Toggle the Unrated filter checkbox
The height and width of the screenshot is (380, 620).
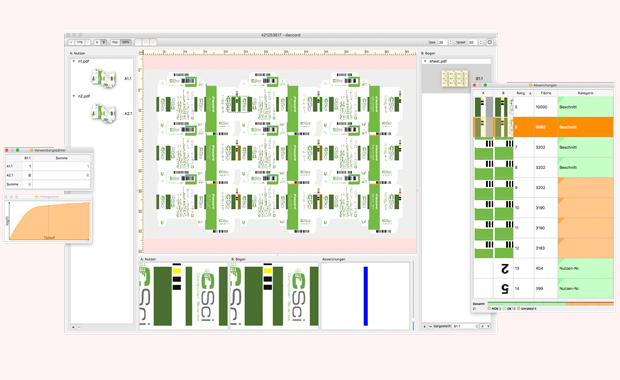click(x=518, y=308)
